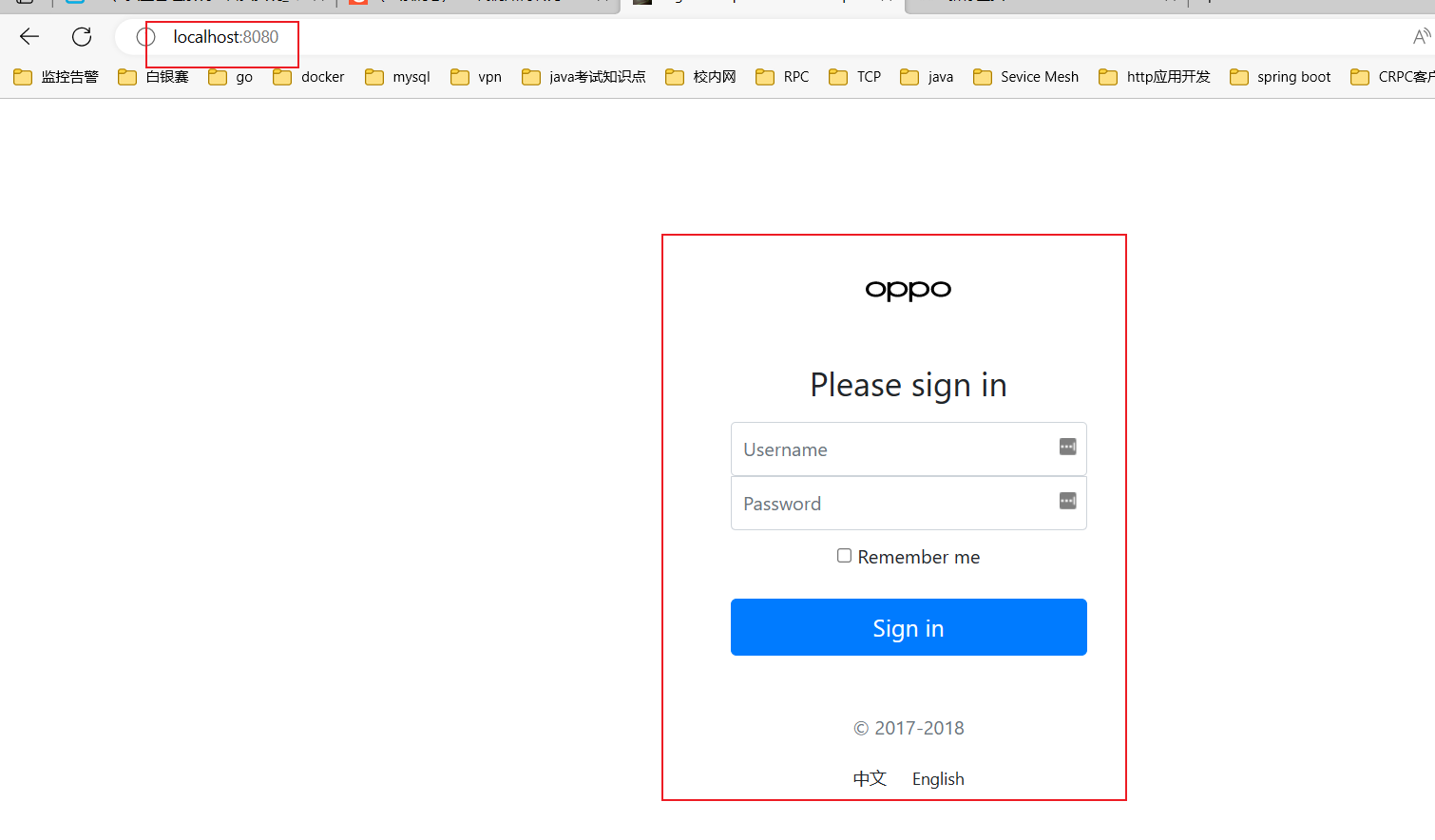View site information icon beside localhost:8080
1435x840 pixels.
click(145, 37)
